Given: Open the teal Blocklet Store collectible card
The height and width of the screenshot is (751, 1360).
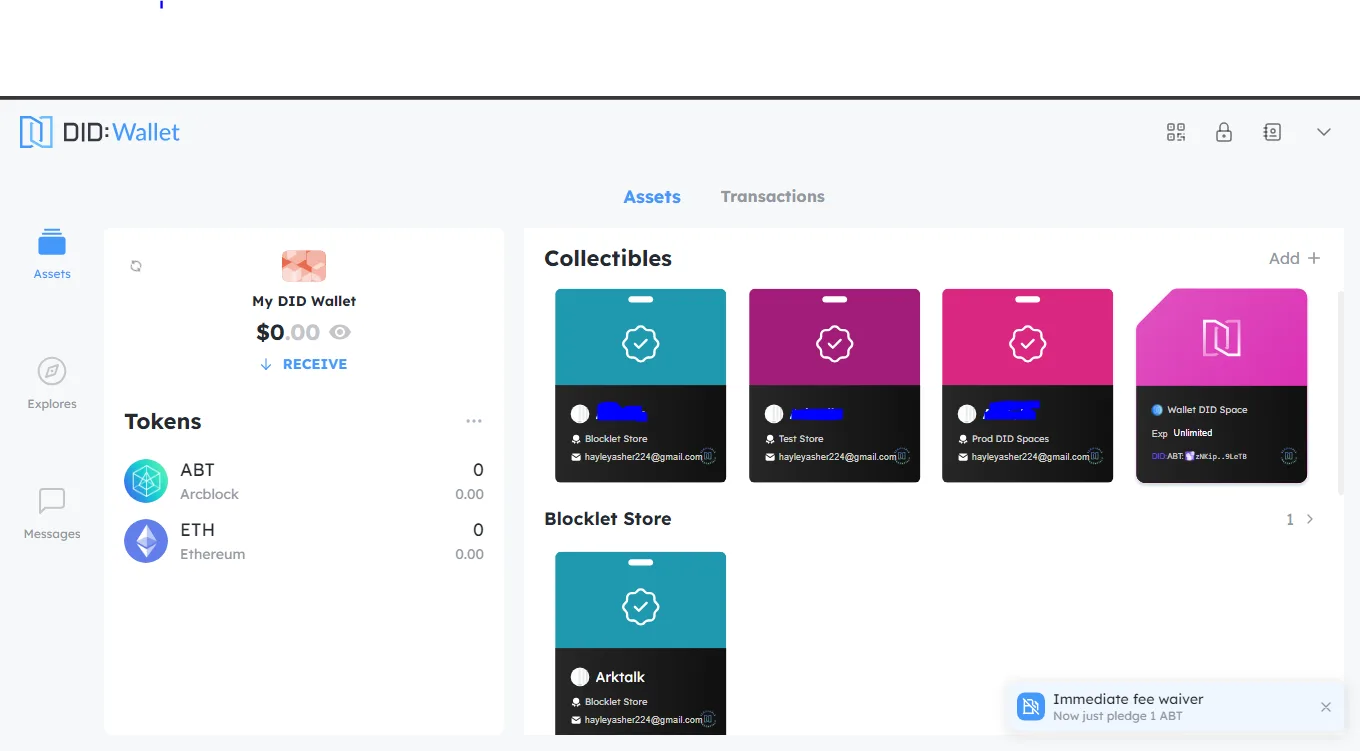Looking at the screenshot, I should (641, 386).
